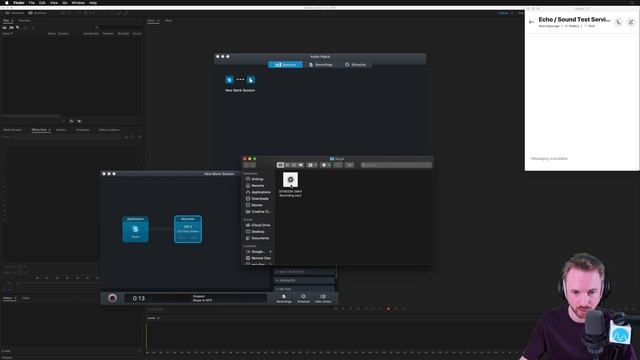640x360 pixels.
Task: Open Finder action gear dropdown
Action: [x=325, y=165]
